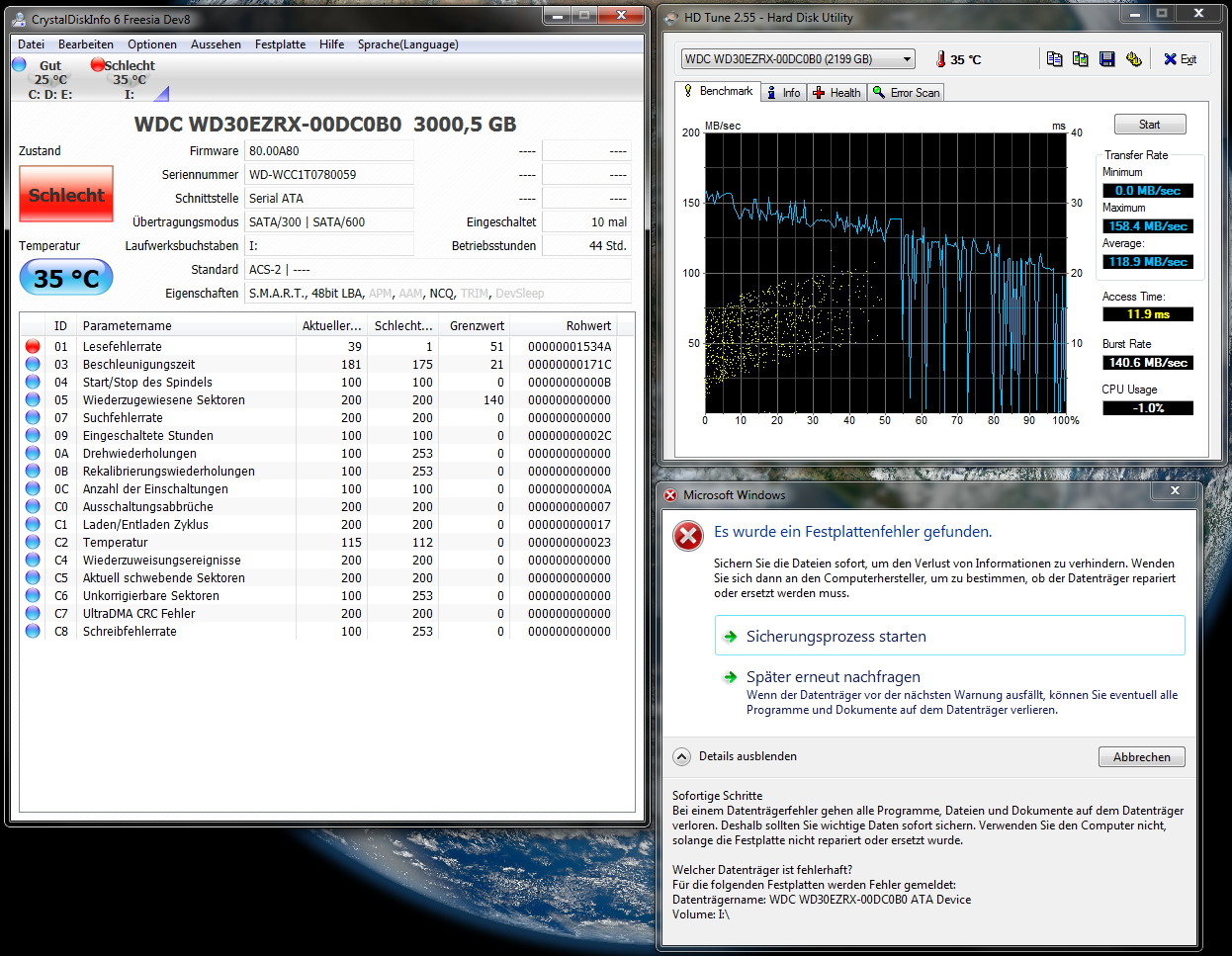
Task: Click the raw value 00000001534A
Action: 570,347
